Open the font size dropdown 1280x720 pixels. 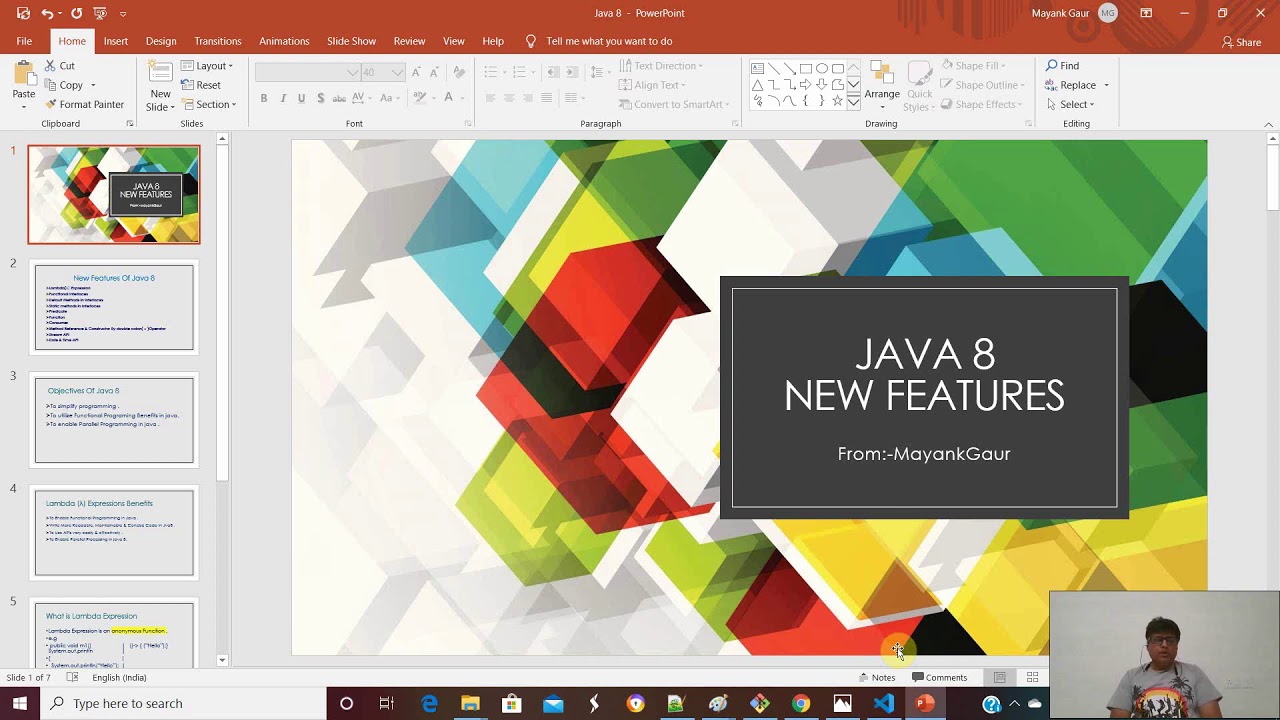tap(398, 72)
